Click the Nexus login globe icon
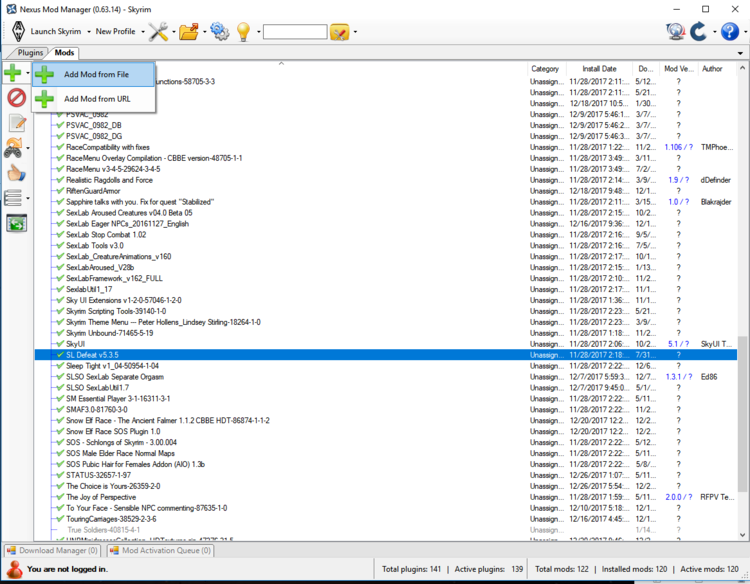750x584 pixels. pos(676,32)
